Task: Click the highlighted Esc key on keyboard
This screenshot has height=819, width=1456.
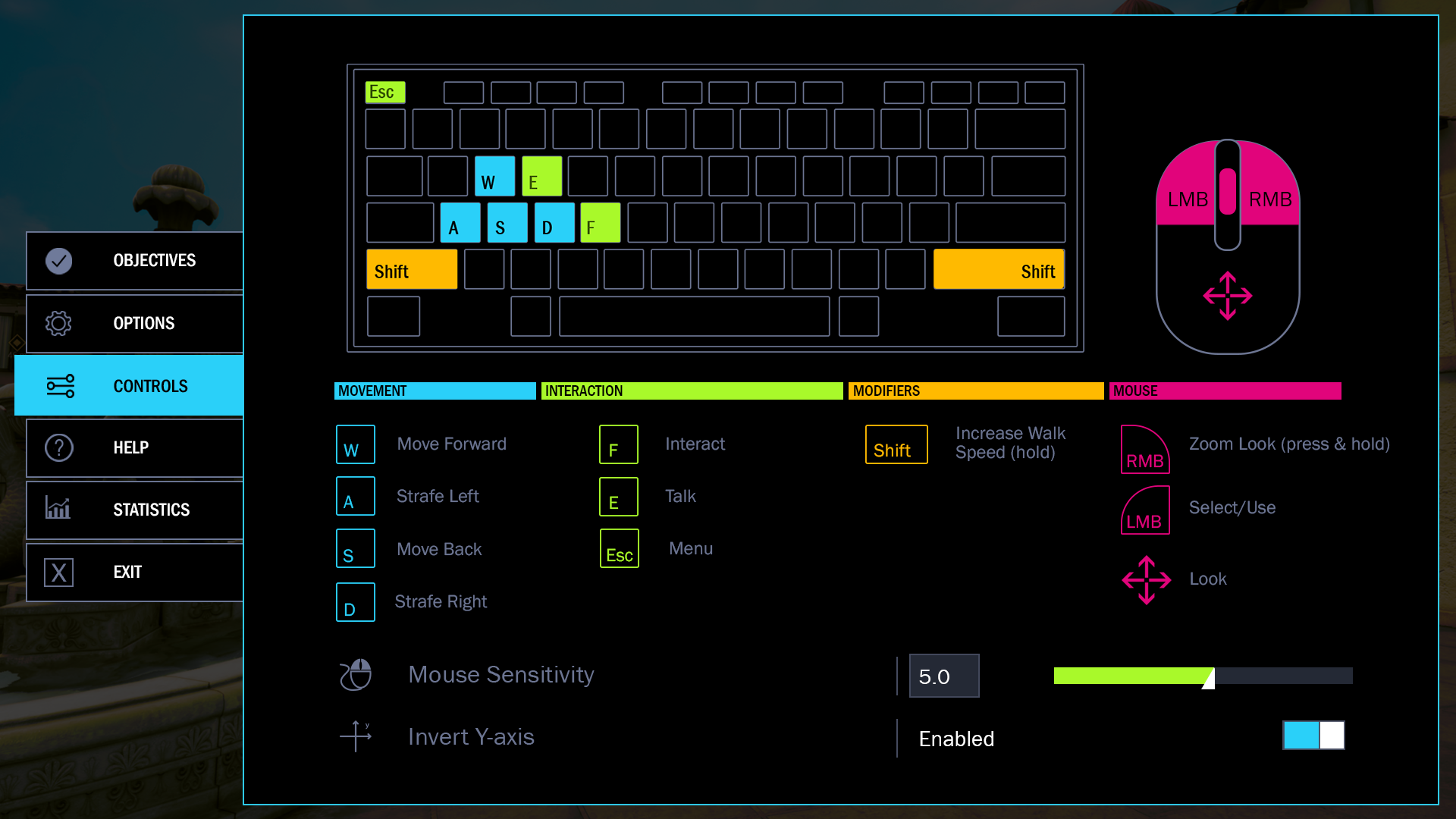Action: click(384, 93)
